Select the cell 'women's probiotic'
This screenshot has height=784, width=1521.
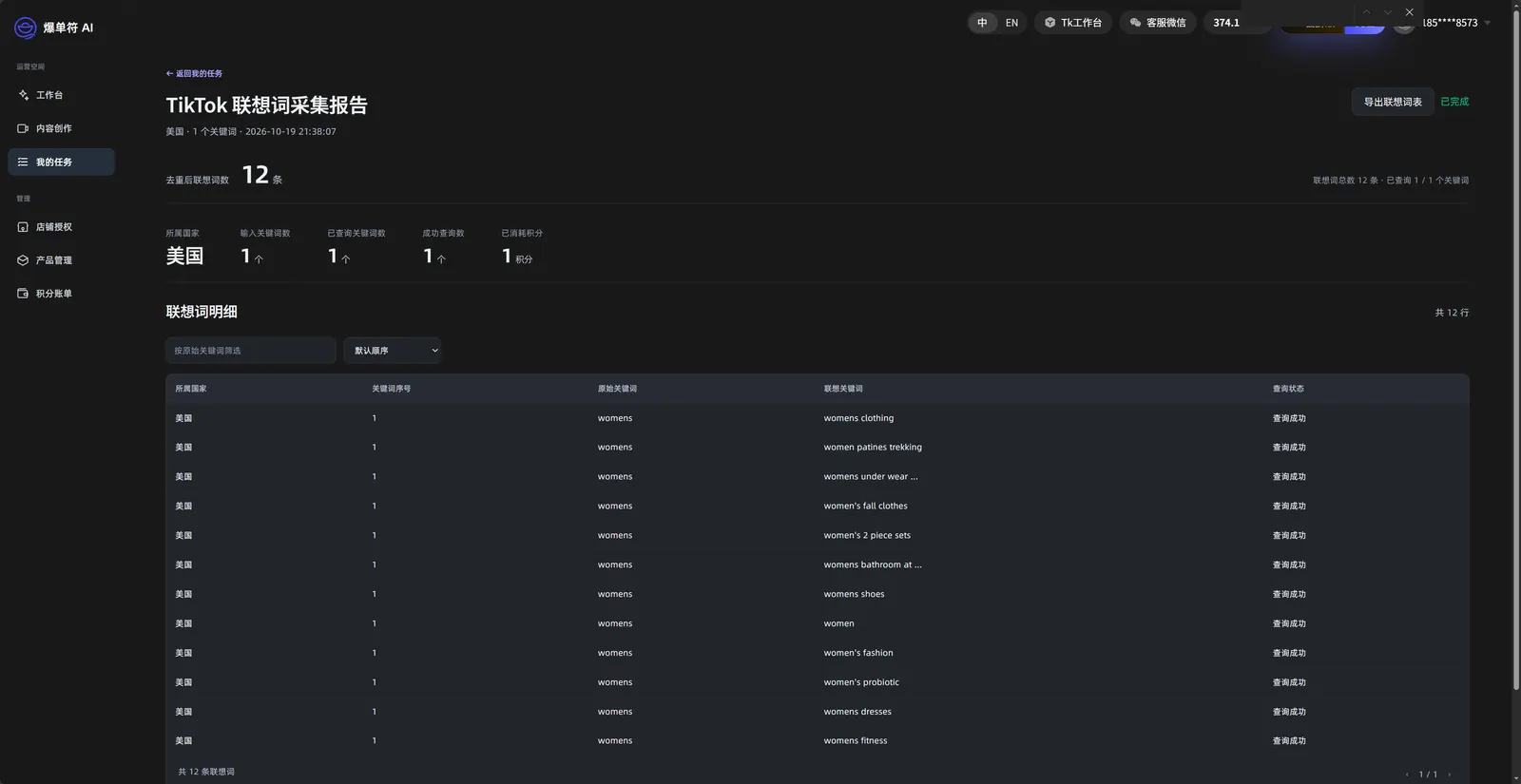point(861,682)
